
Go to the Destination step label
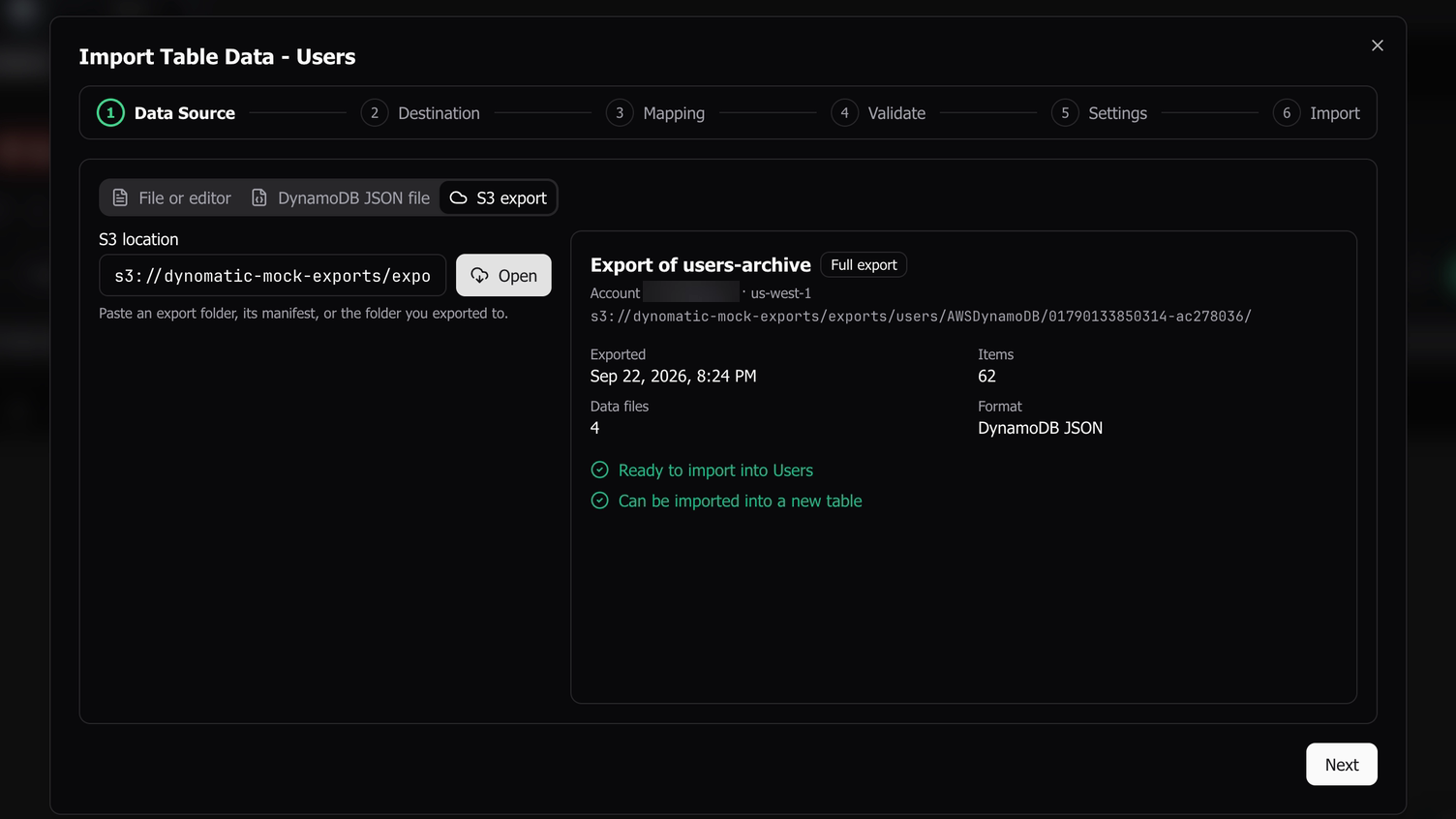click(439, 113)
